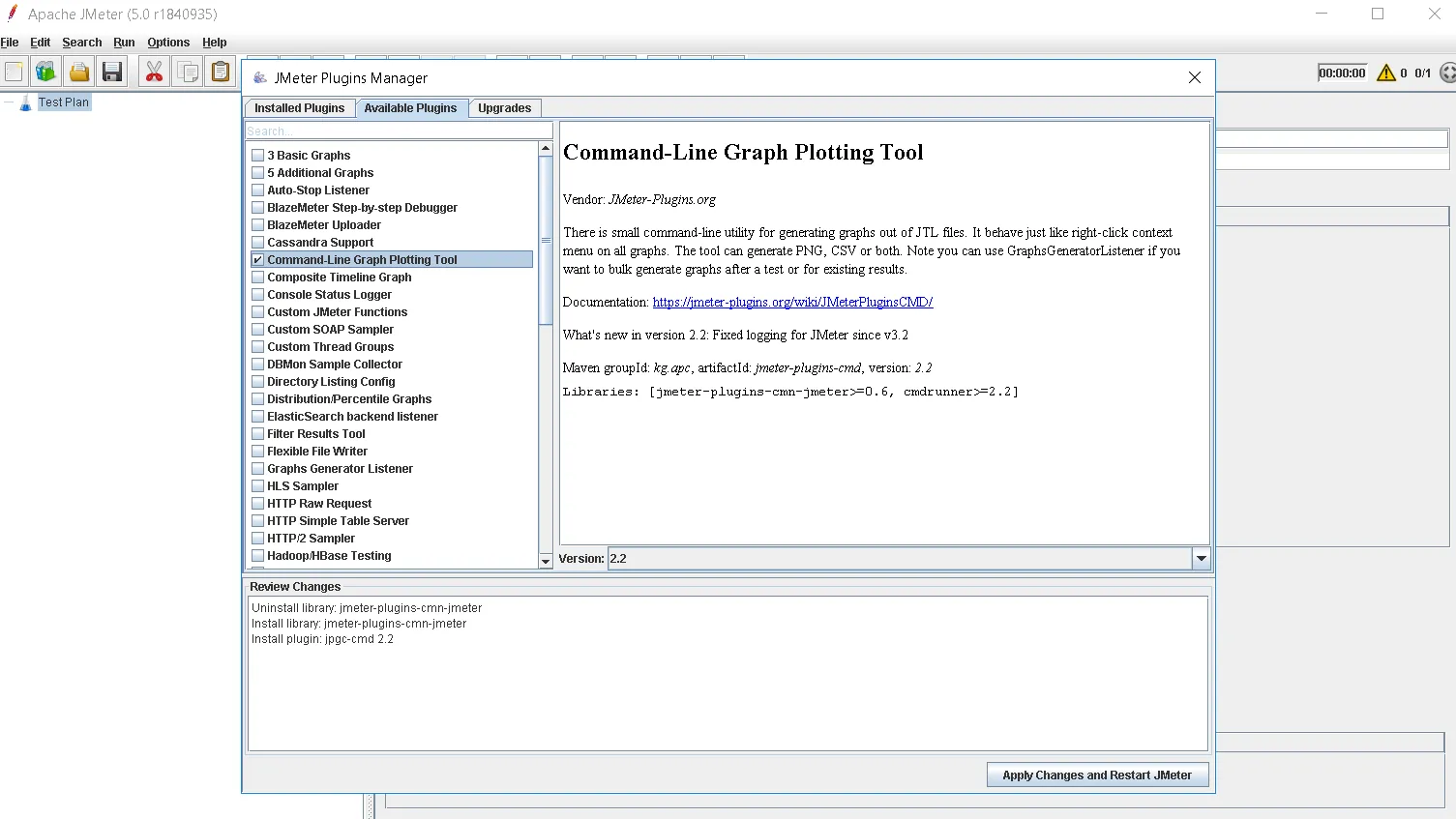Select Test Plan in the tree
The width and height of the screenshot is (1456, 819).
64,102
